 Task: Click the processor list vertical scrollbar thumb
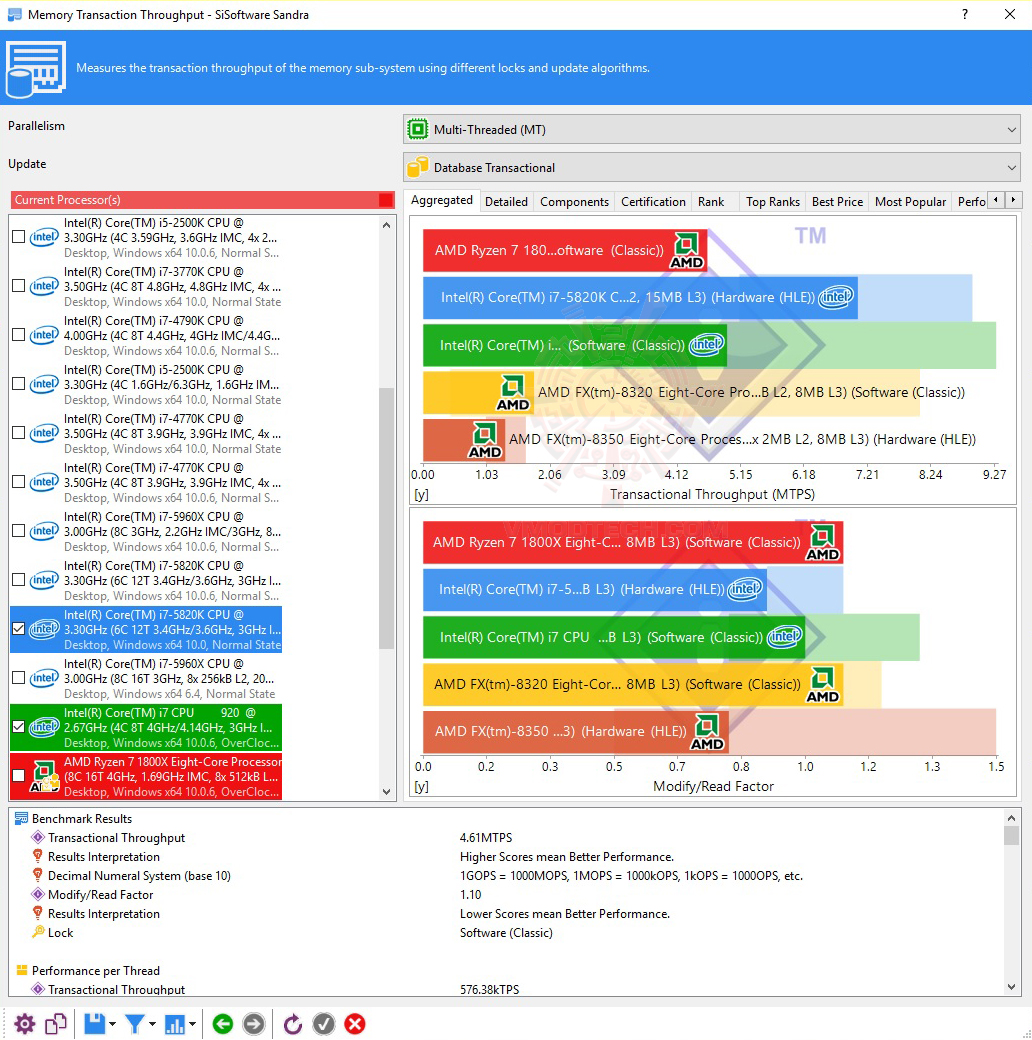387,518
